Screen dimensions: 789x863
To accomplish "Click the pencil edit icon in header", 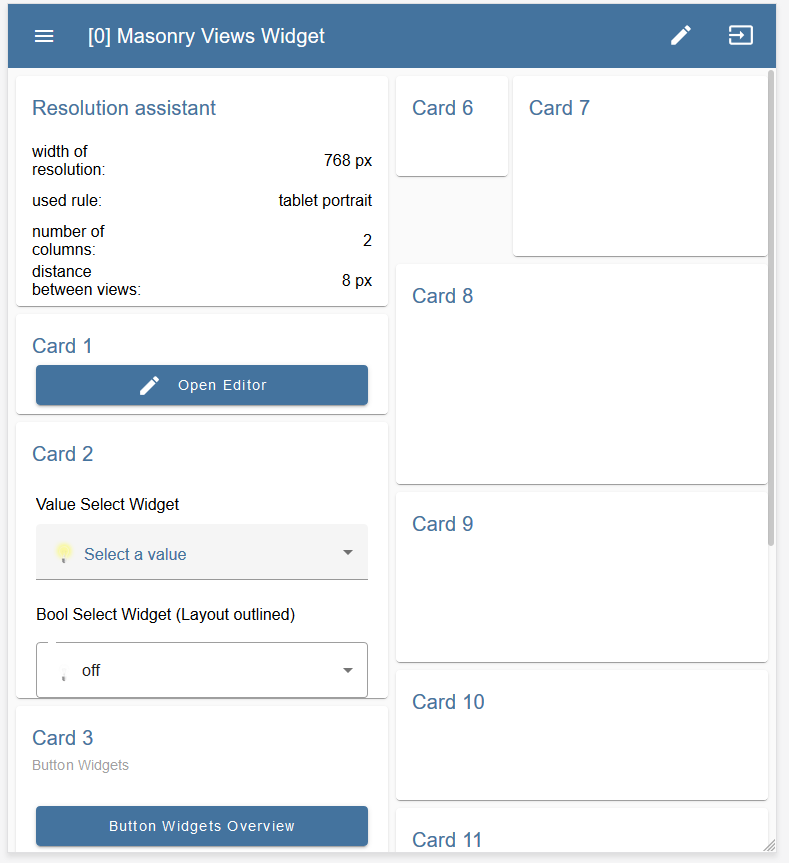I will pyautogui.click(x=681, y=36).
